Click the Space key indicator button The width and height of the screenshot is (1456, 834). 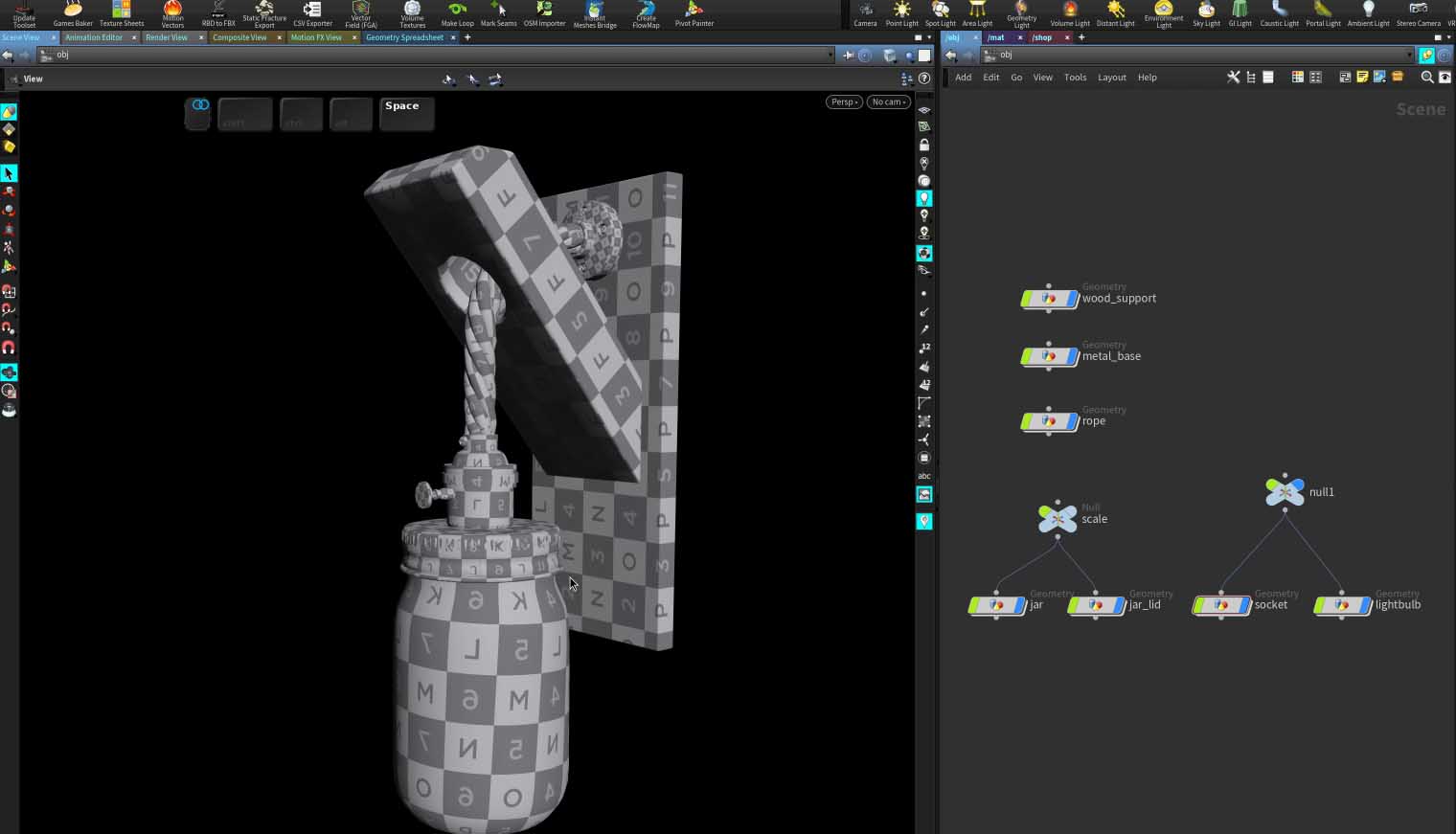click(x=407, y=113)
